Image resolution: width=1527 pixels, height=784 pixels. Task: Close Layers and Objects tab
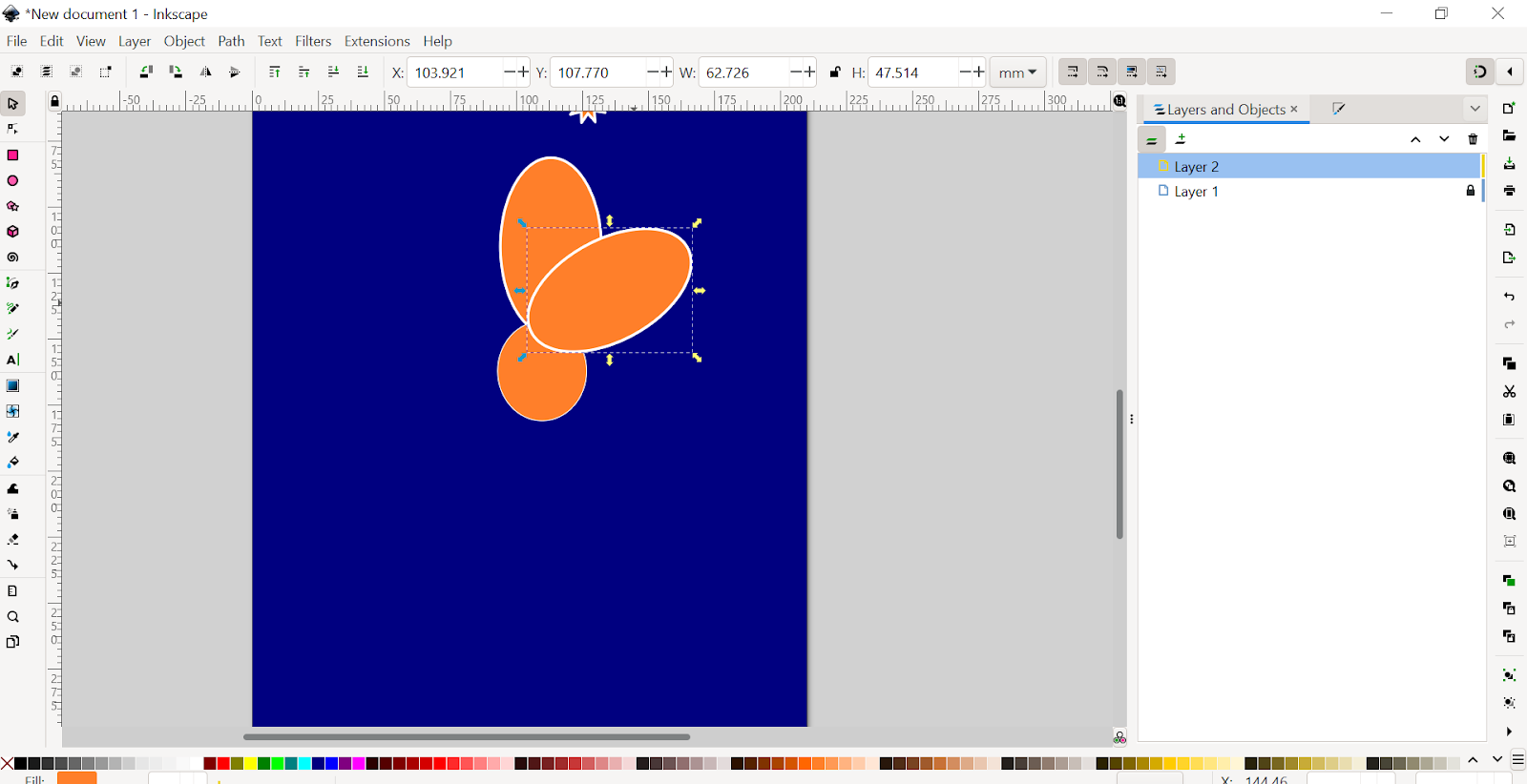pos(1294,109)
